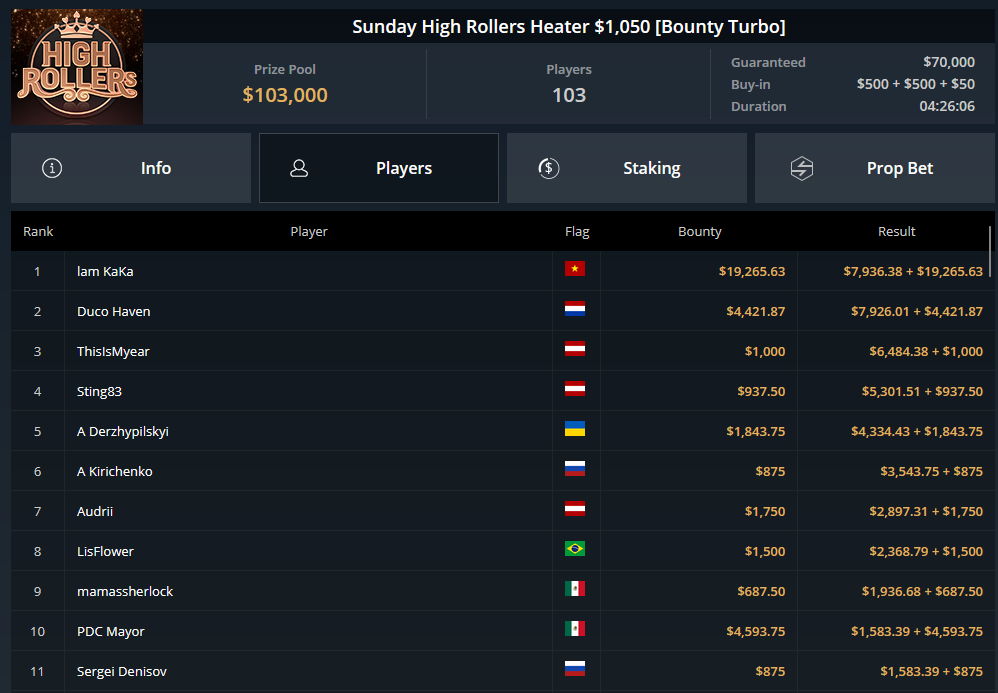The height and width of the screenshot is (693, 998).
Task: Click the Prop Bet lightning icon
Action: pyautogui.click(x=802, y=168)
